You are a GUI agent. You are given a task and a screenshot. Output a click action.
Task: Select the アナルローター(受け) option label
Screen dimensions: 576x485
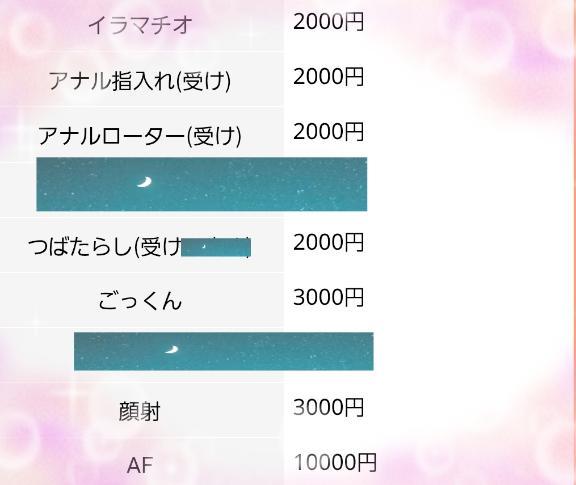click(140, 136)
